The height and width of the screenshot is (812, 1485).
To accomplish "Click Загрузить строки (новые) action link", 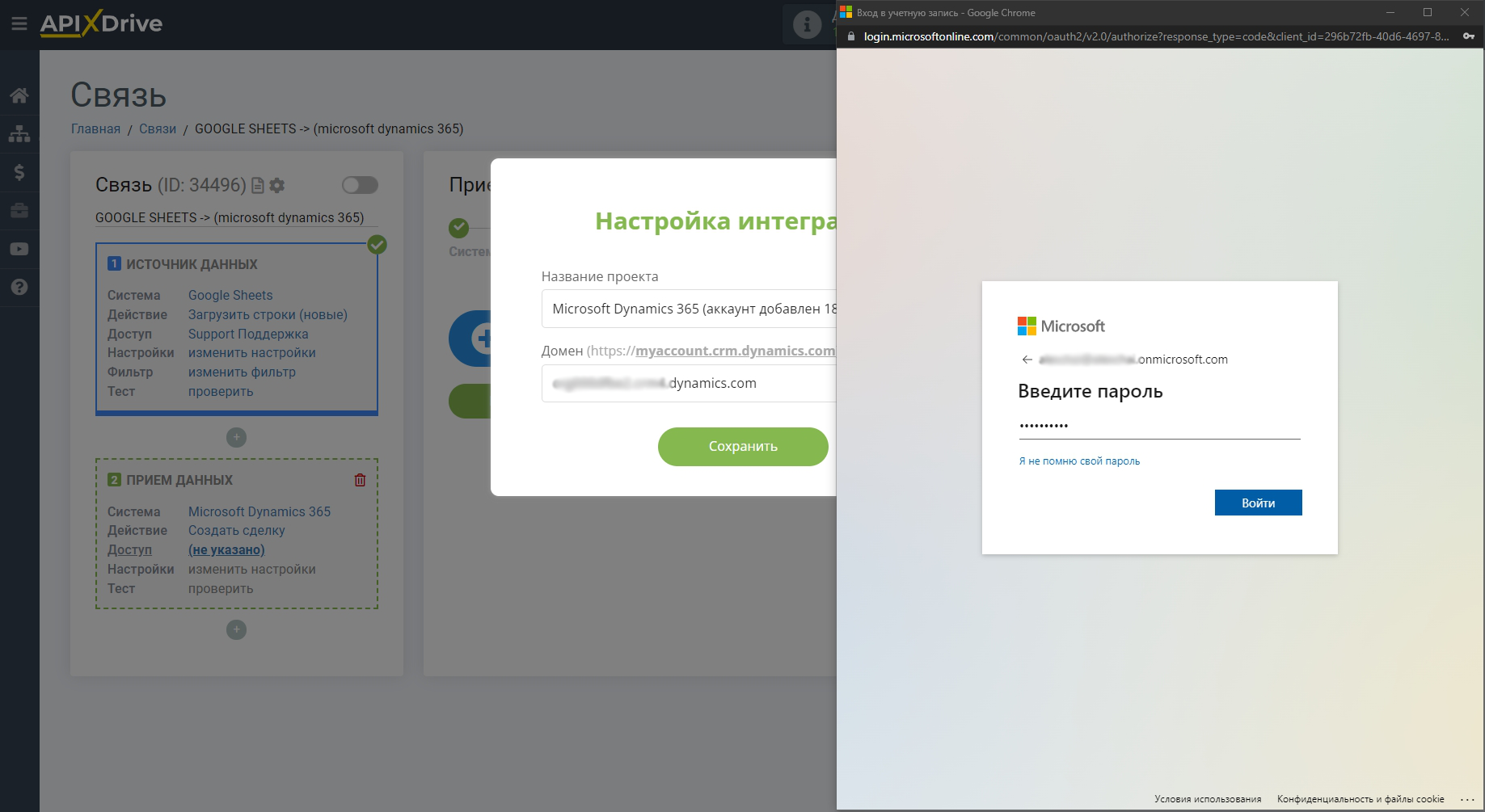I will click(x=268, y=314).
